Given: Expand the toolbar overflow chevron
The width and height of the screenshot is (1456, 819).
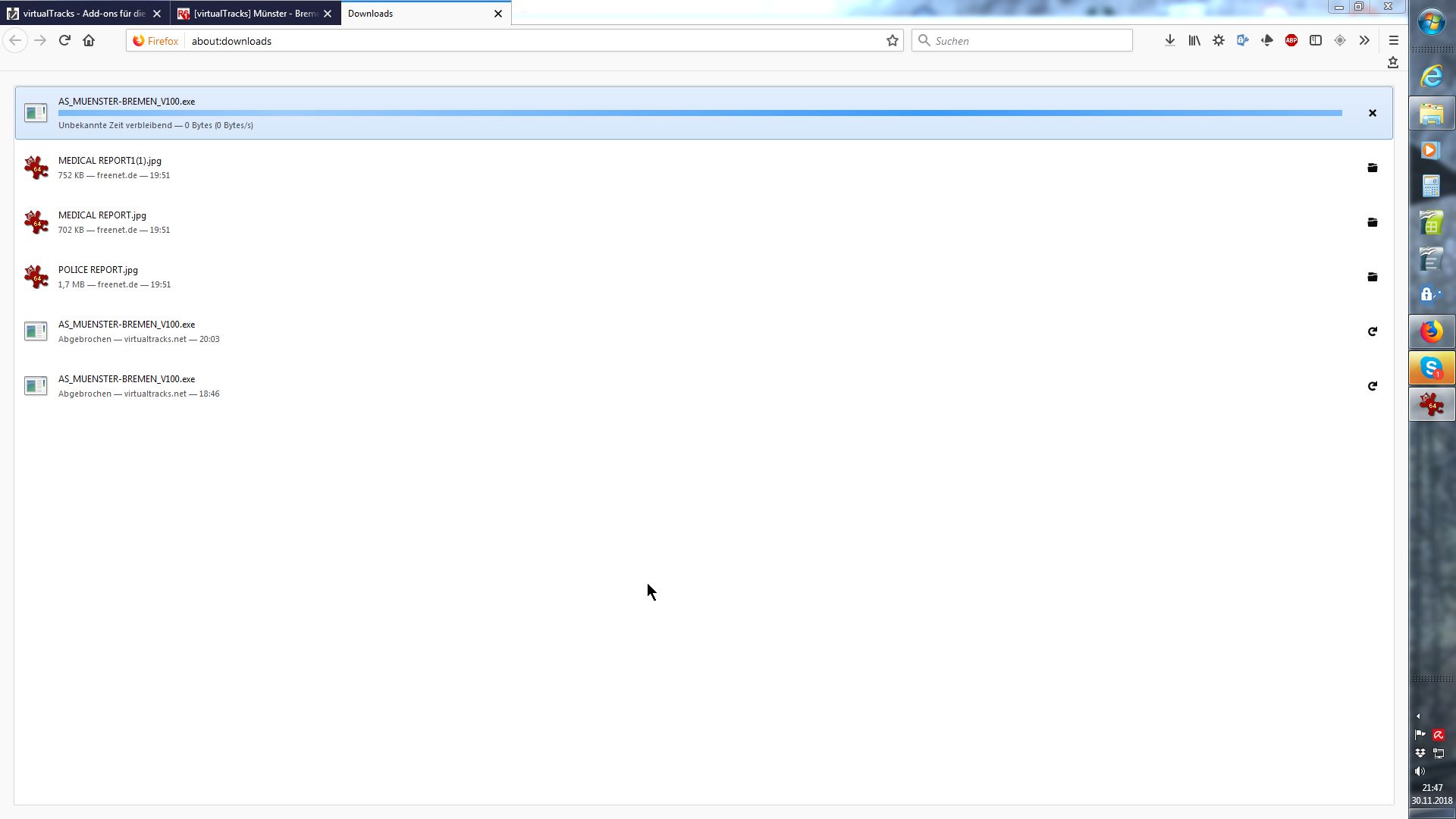Looking at the screenshot, I should tap(1364, 41).
